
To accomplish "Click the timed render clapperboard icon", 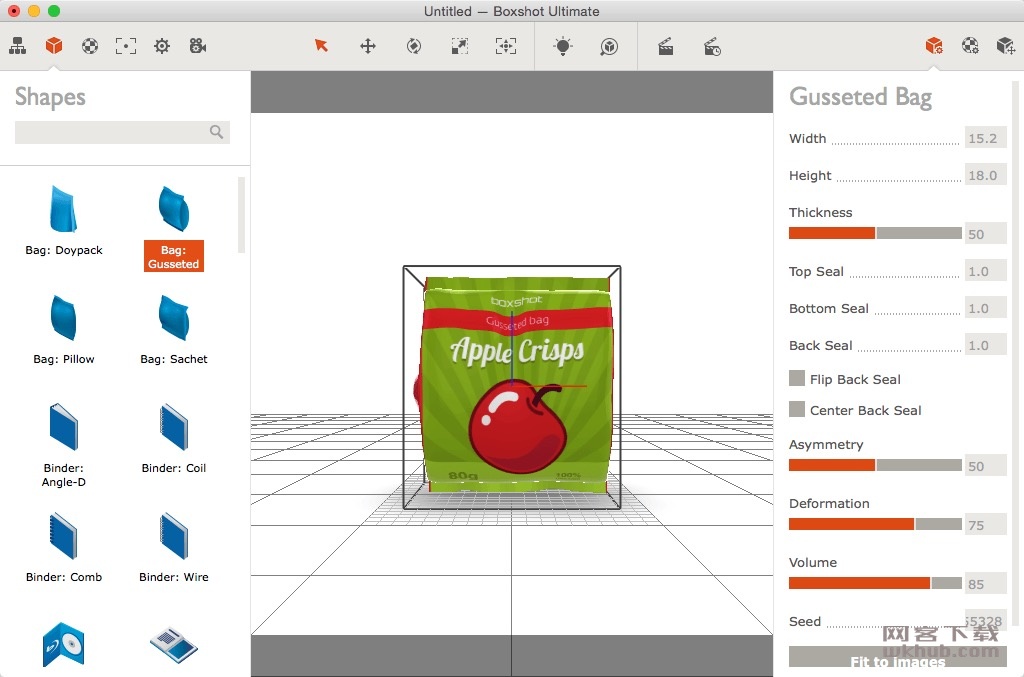I will [712, 46].
